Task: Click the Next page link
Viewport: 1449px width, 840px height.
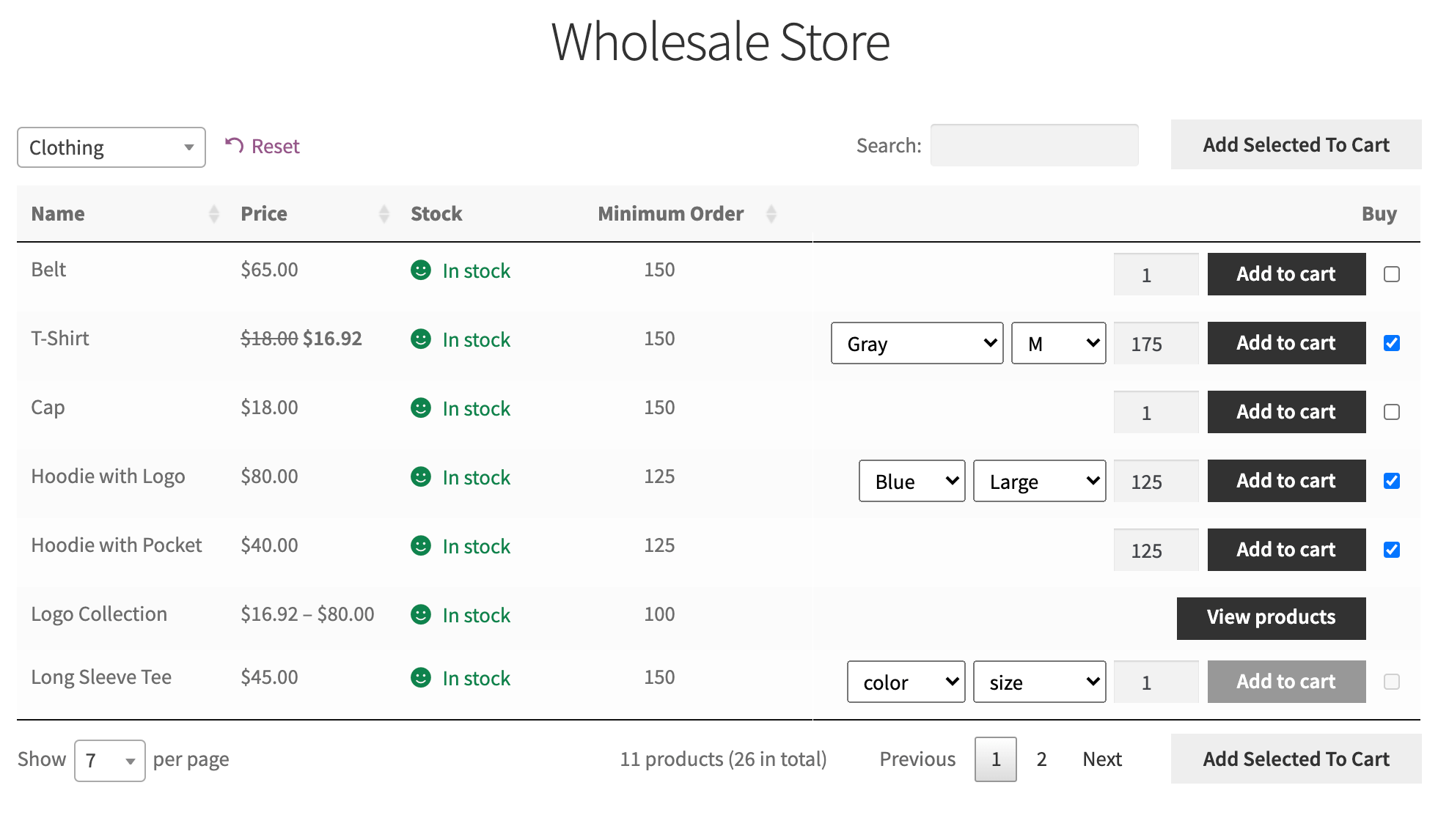Action: 1102,759
